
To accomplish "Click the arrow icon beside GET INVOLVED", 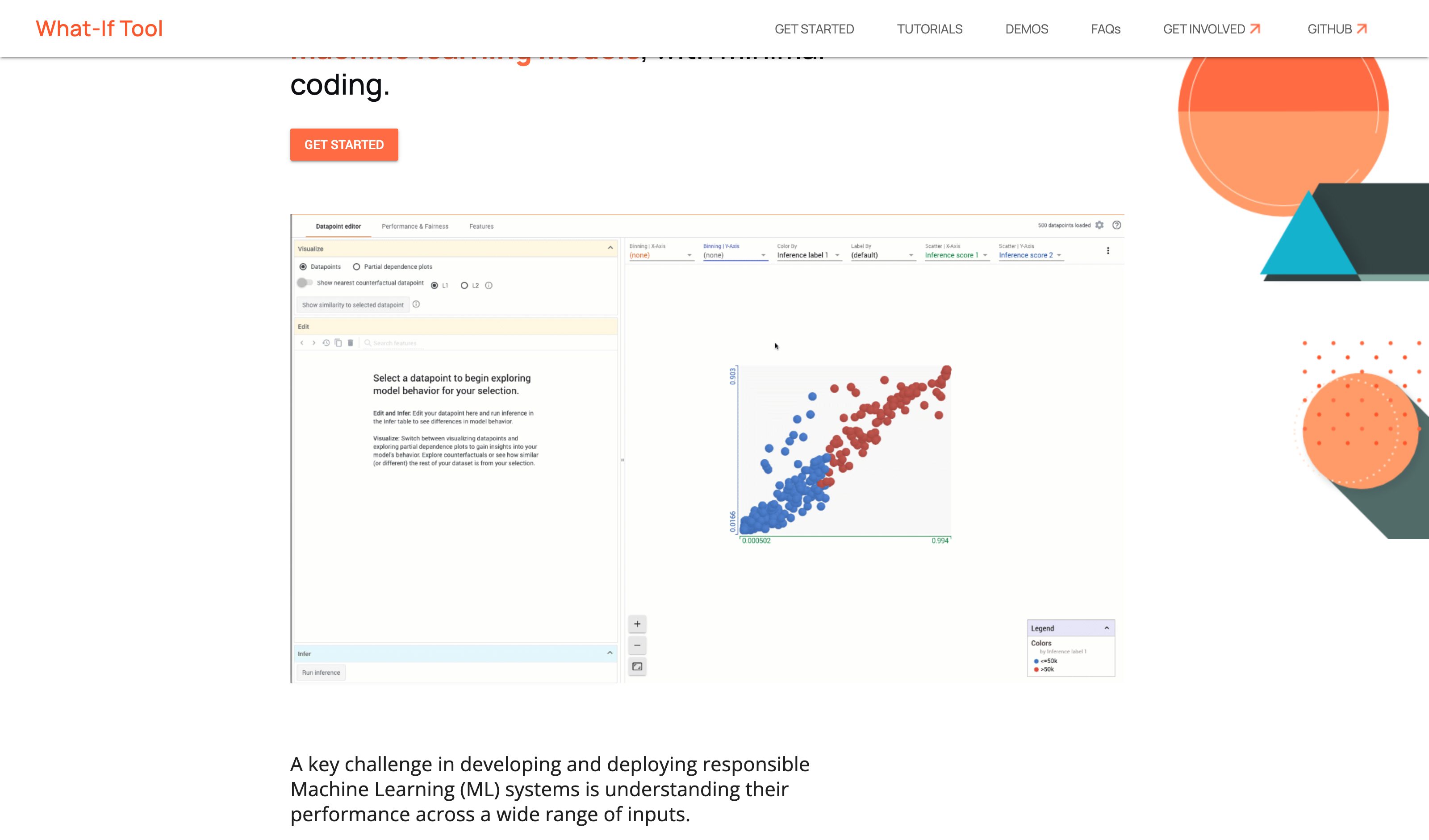I will (1255, 28).
